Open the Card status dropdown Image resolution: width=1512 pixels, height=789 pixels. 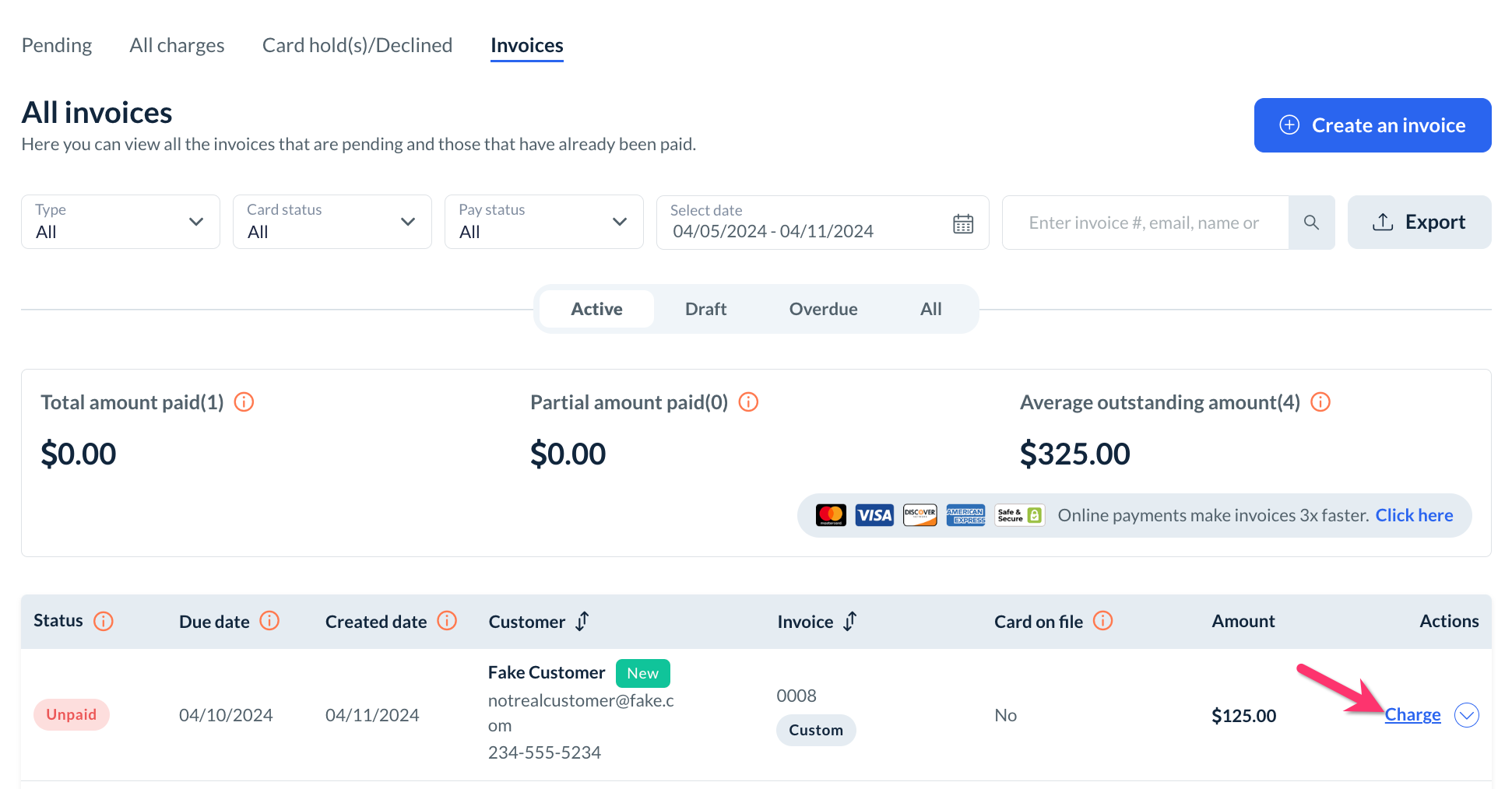332,222
